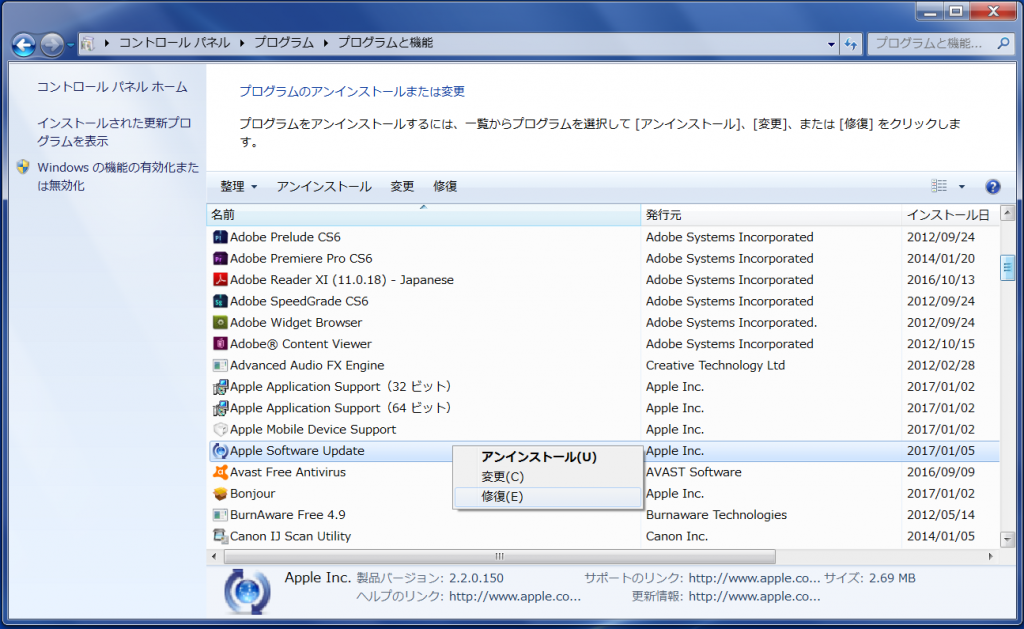This screenshot has width=1024, height=629.
Task: Click the horizontal scrollbar right arrow
Action: 991,556
